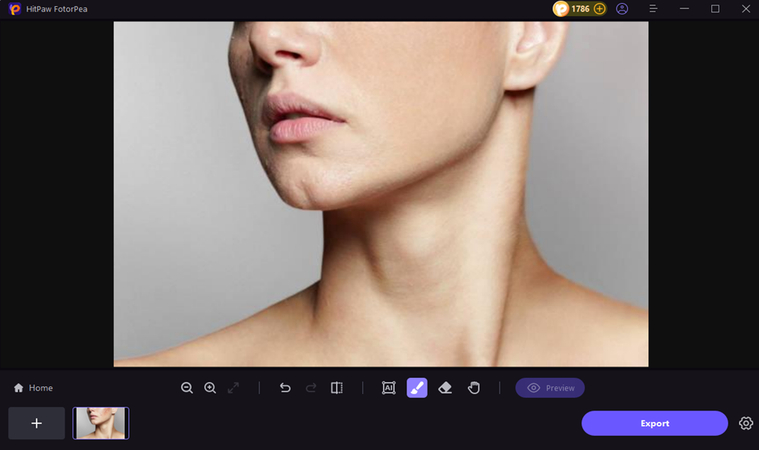
Task: Select the face photo thumbnail
Action: point(101,423)
